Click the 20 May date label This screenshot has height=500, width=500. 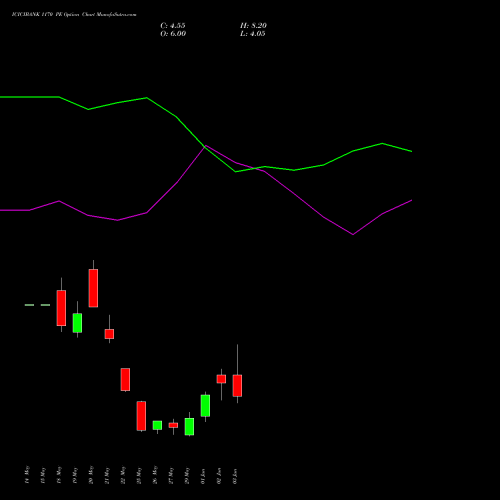tap(91, 475)
